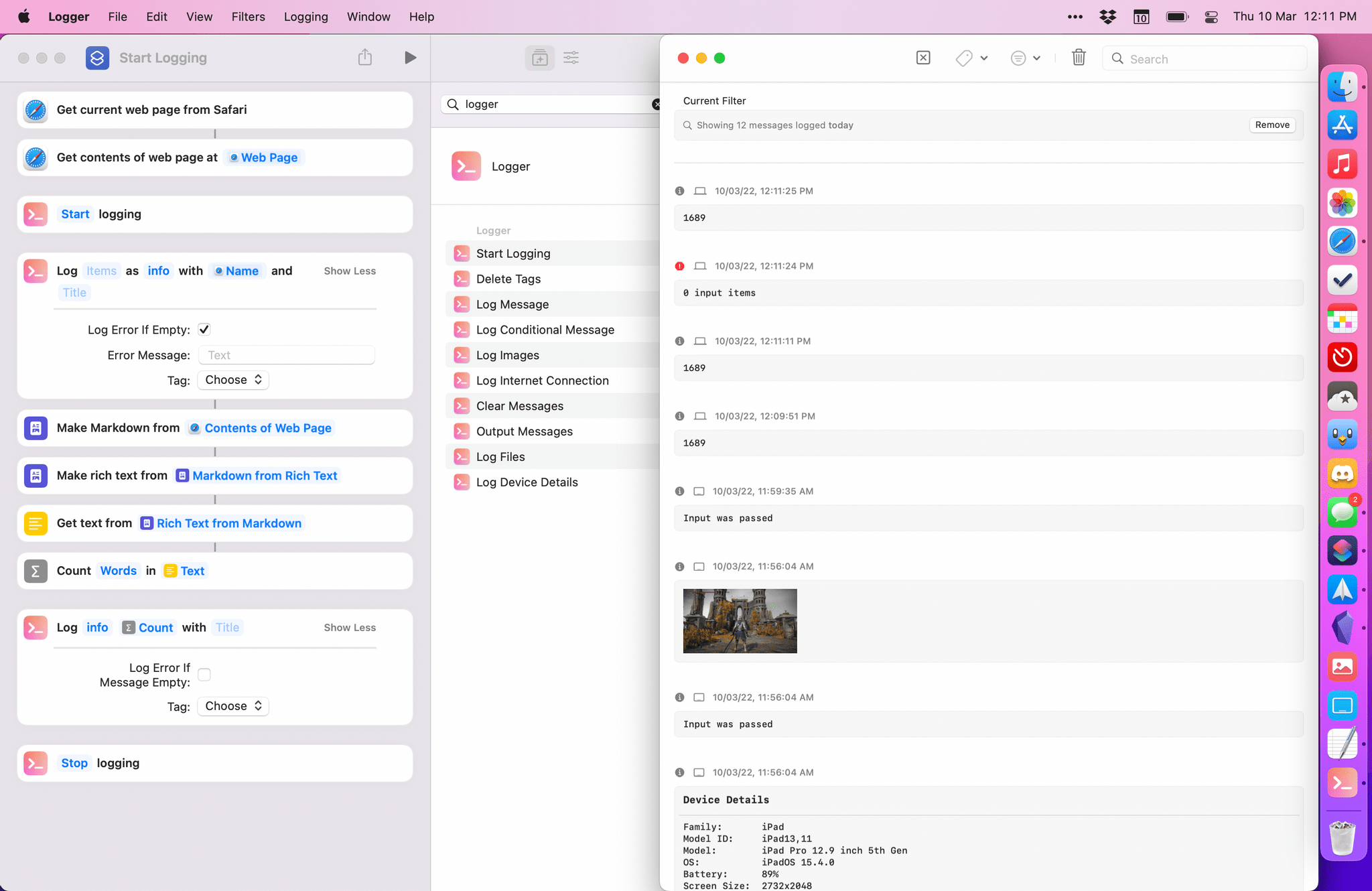
Task: Select Markdown from Rich Text variable token
Action: coord(257,476)
